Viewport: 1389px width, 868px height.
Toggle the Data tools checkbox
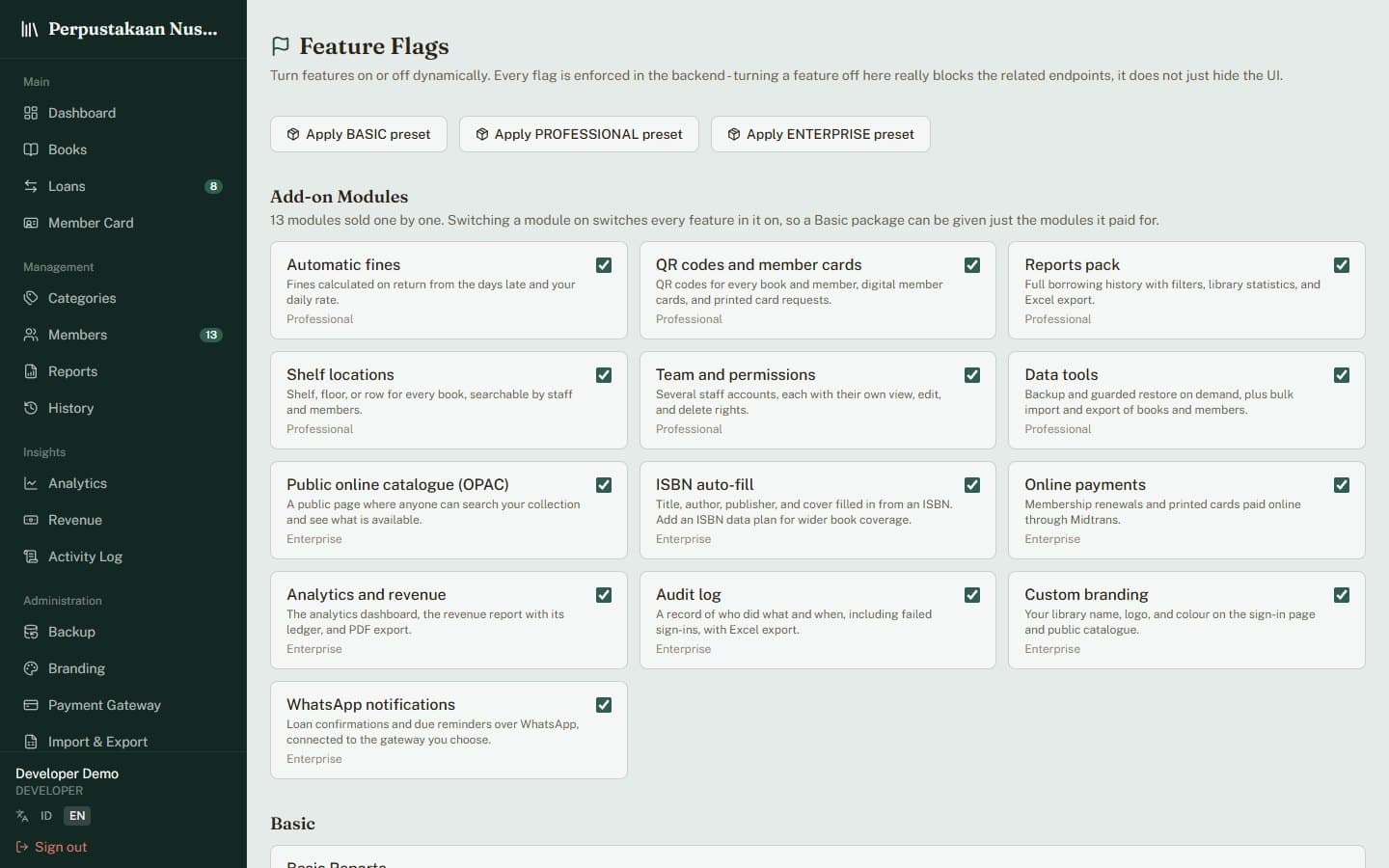pos(1342,375)
